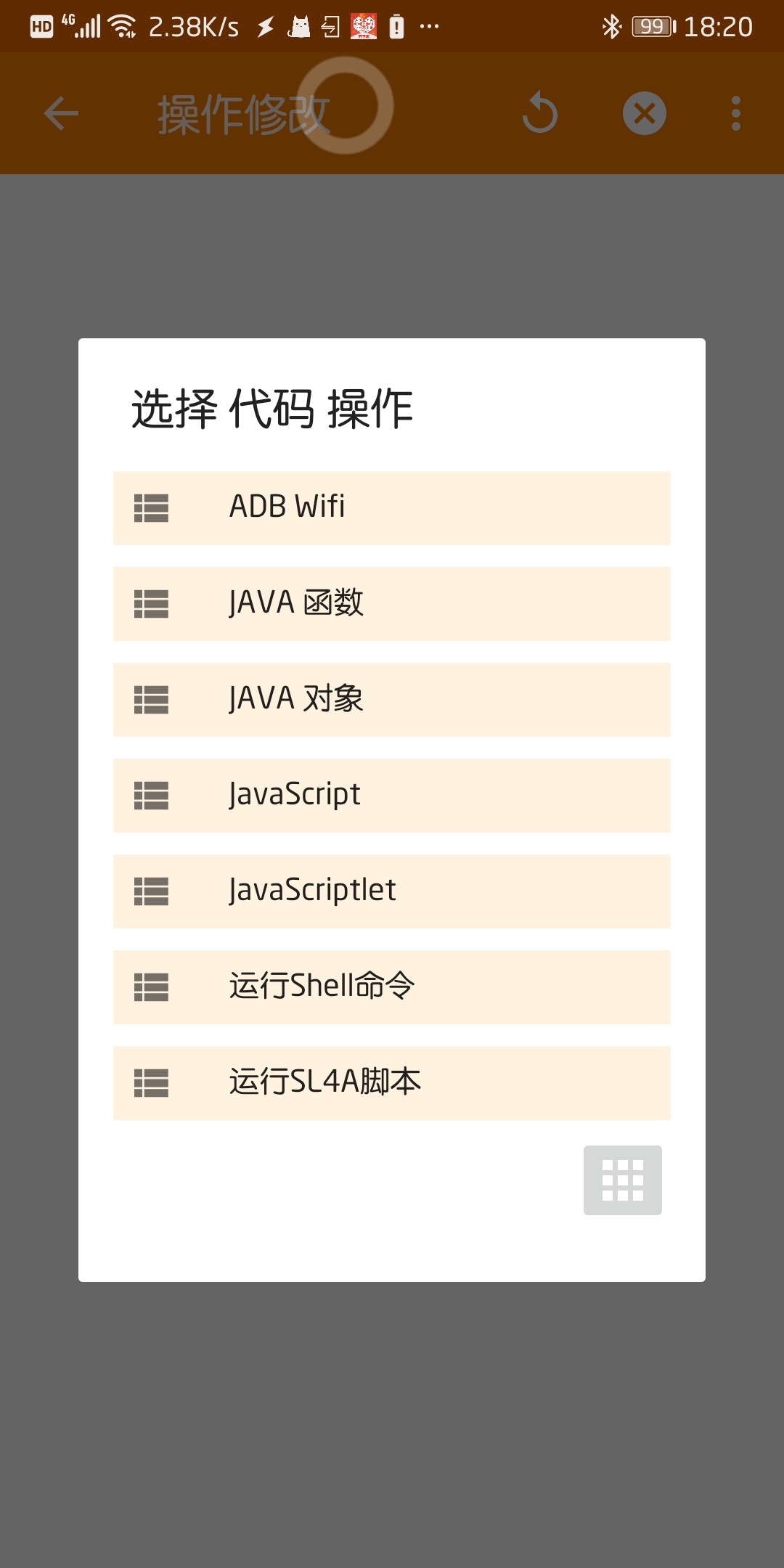Tap the red app notification icon
Screen dimensions: 784x1568
(364, 27)
